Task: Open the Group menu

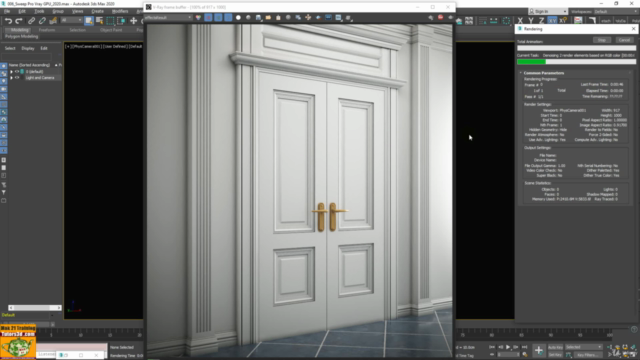Action: pos(58,11)
